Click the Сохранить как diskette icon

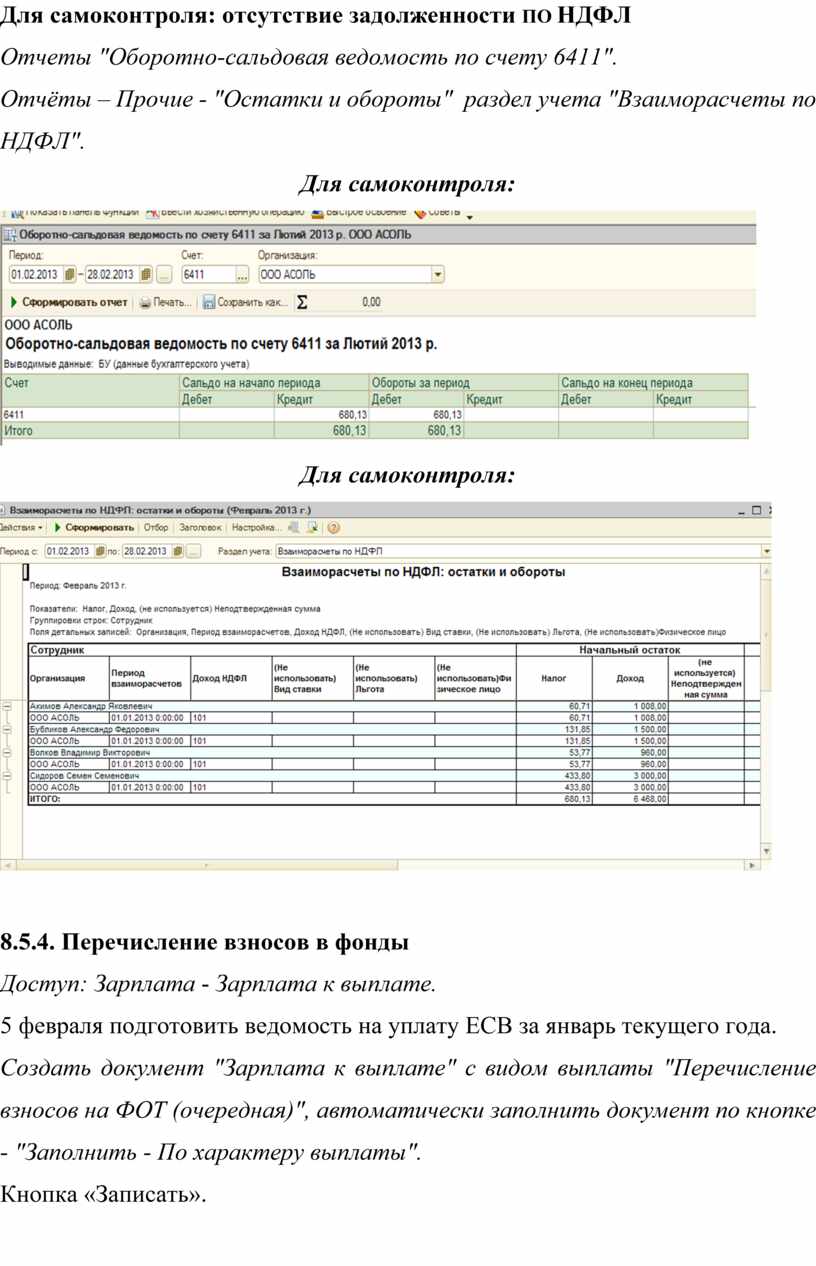(x=209, y=302)
